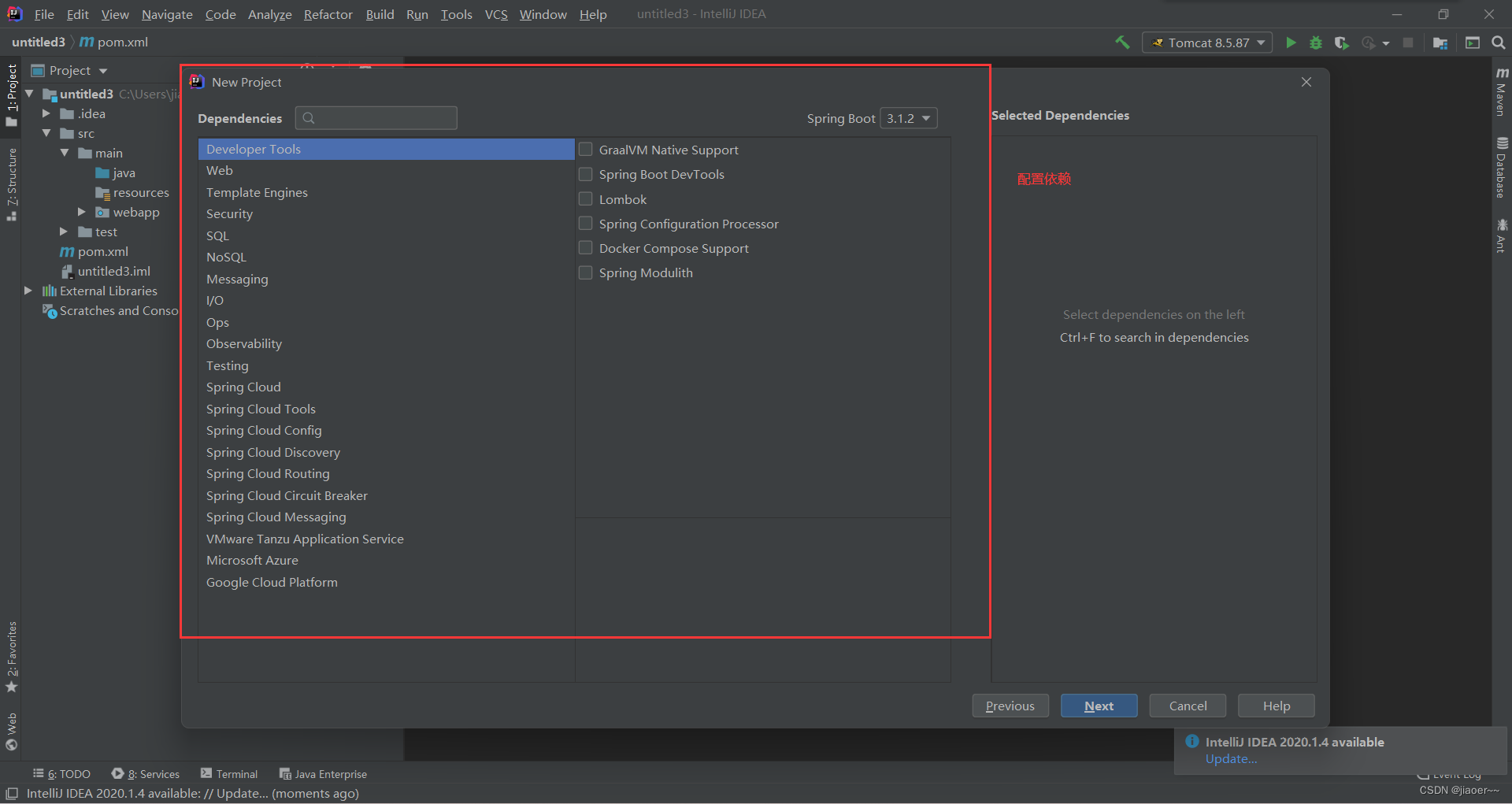The width and height of the screenshot is (1512, 804).
Task: Open the Tools menu
Action: [456, 14]
